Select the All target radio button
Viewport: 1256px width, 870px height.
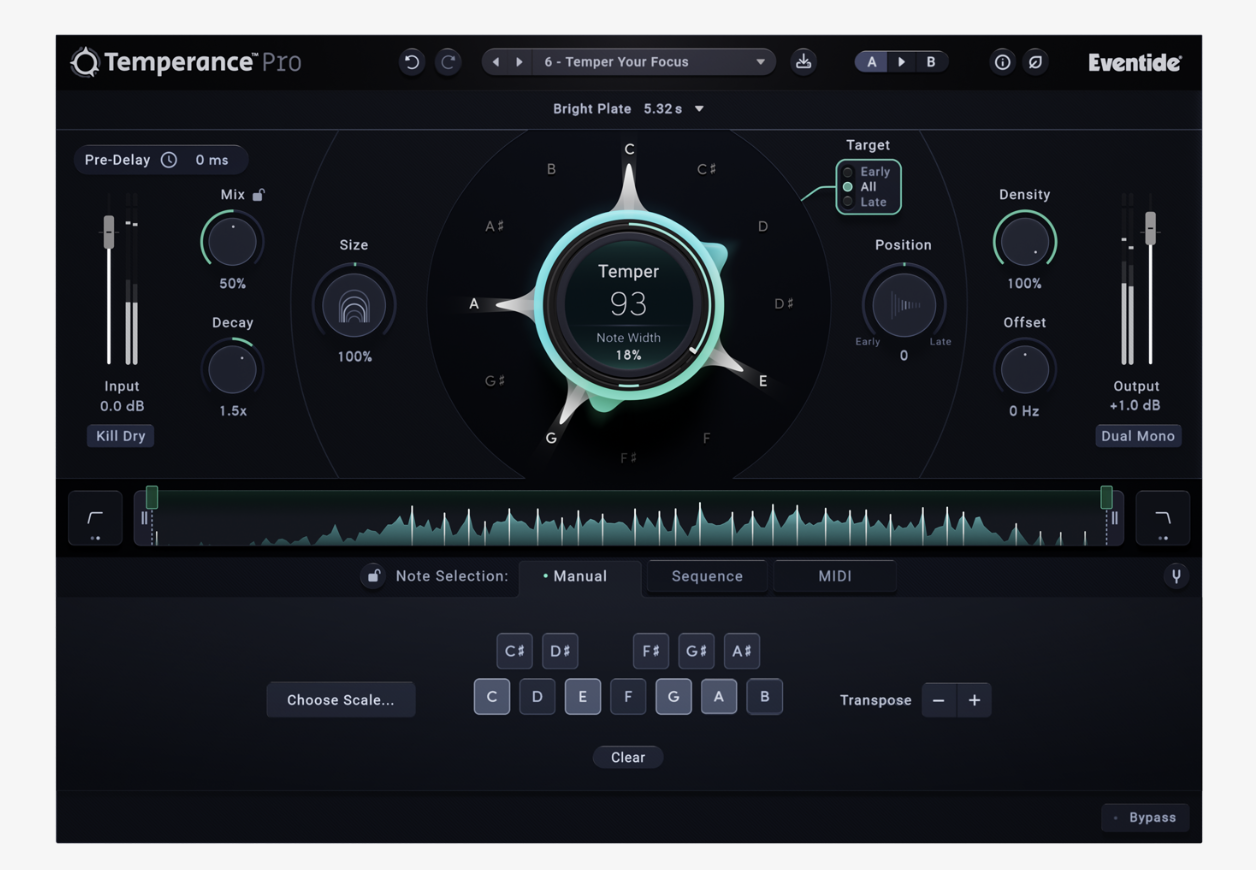click(x=848, y=187)
